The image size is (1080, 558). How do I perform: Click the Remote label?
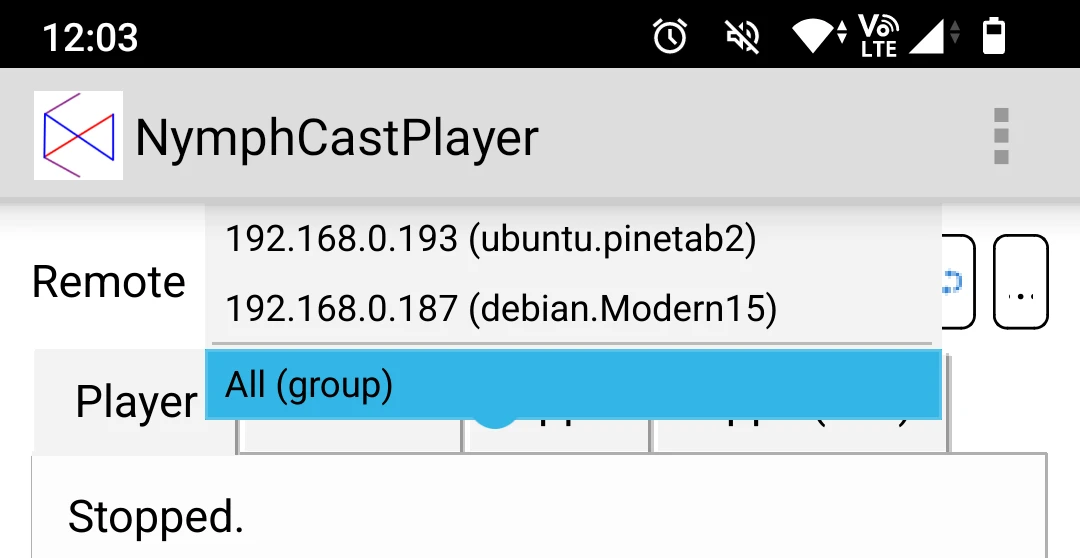[x=109, y=283]
